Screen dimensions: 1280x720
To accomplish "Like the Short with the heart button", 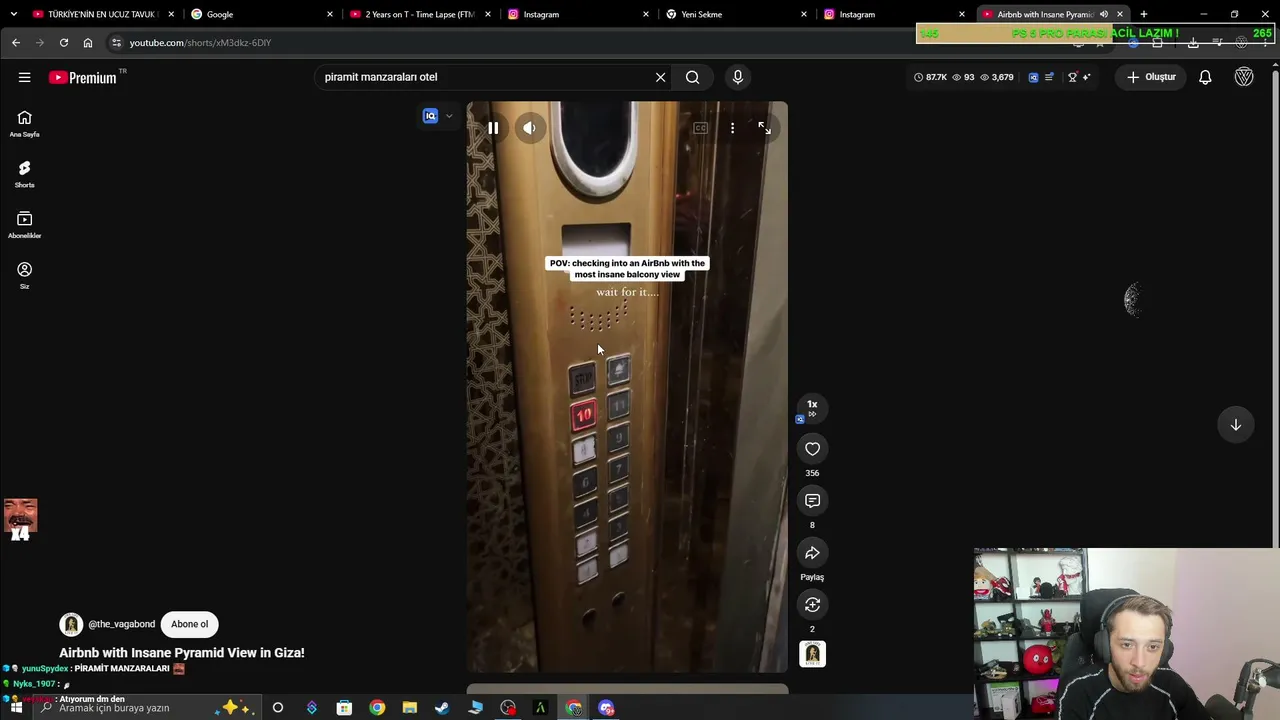I will pyautogui.click(x=812, y=449).
